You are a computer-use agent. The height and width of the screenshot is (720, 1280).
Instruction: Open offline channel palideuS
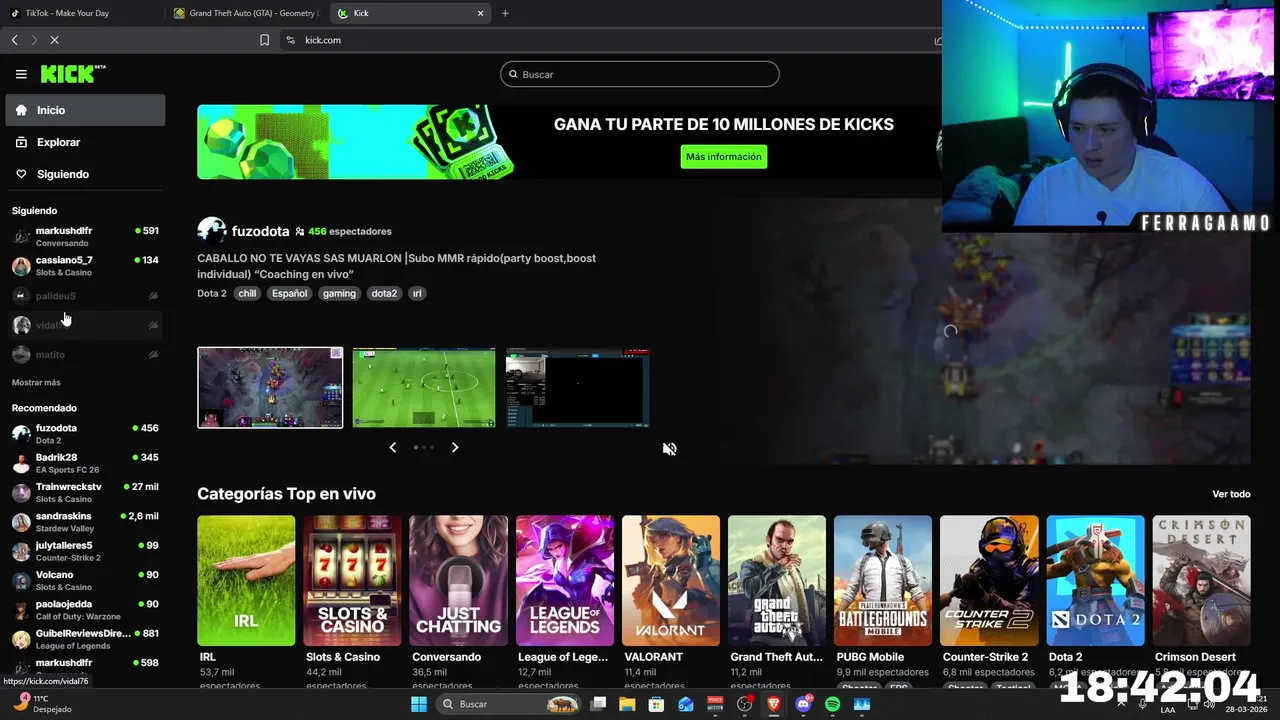click(x=85, y=296)
